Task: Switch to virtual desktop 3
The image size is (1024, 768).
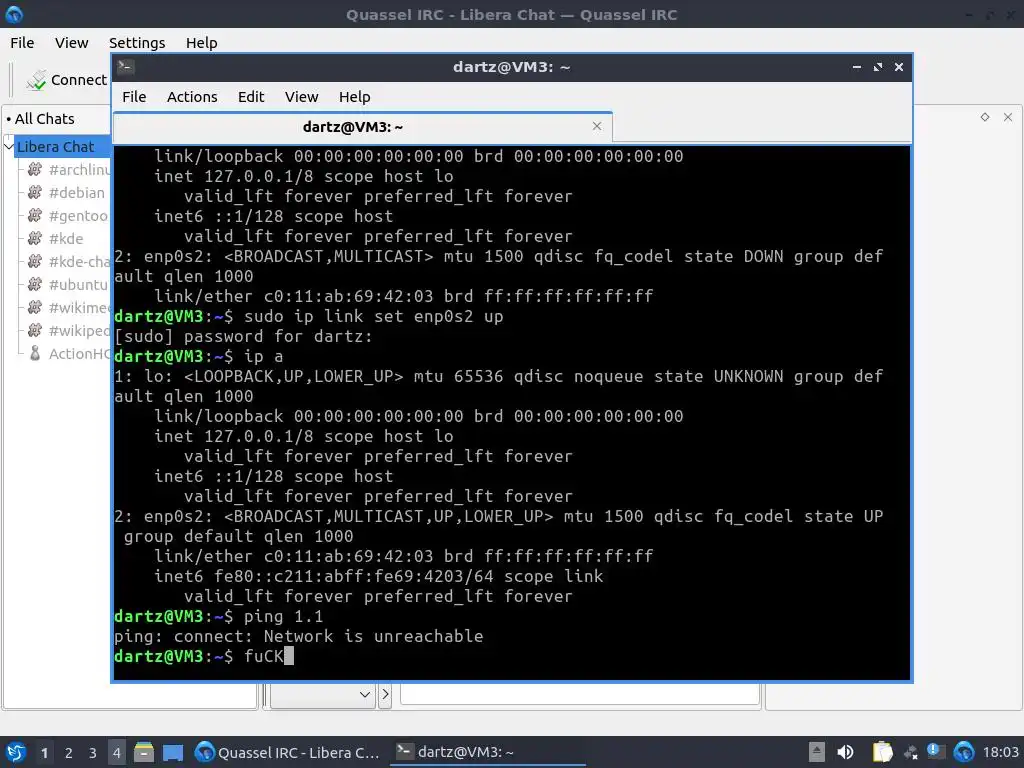Action: tap(93, 753)
